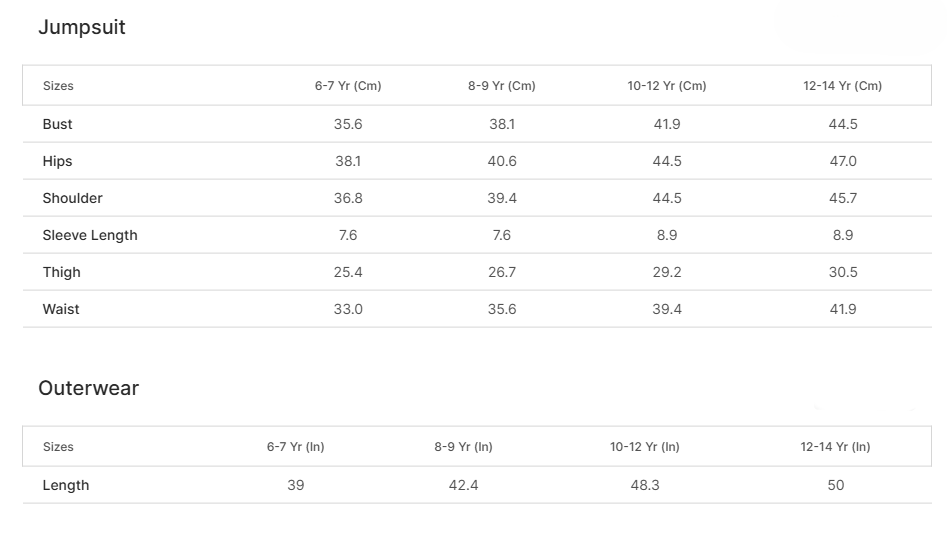
Task: Select the Thigh row label
Action: tap(62, 273)
